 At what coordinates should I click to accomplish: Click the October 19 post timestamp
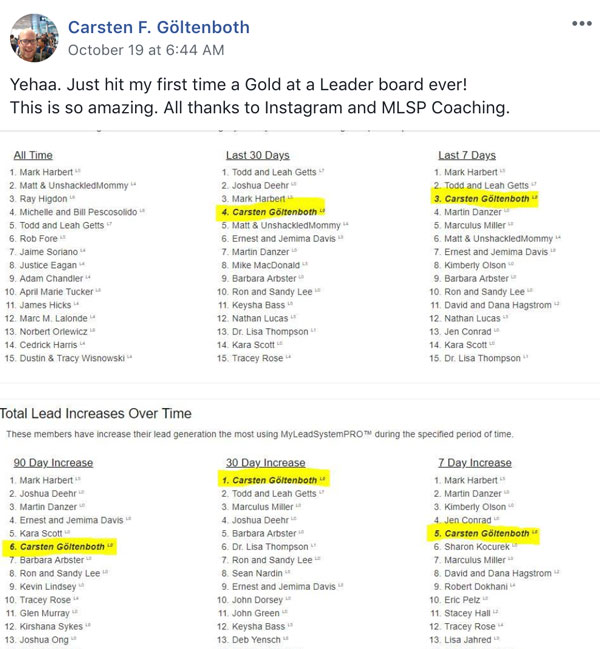(x=146, y=50)
